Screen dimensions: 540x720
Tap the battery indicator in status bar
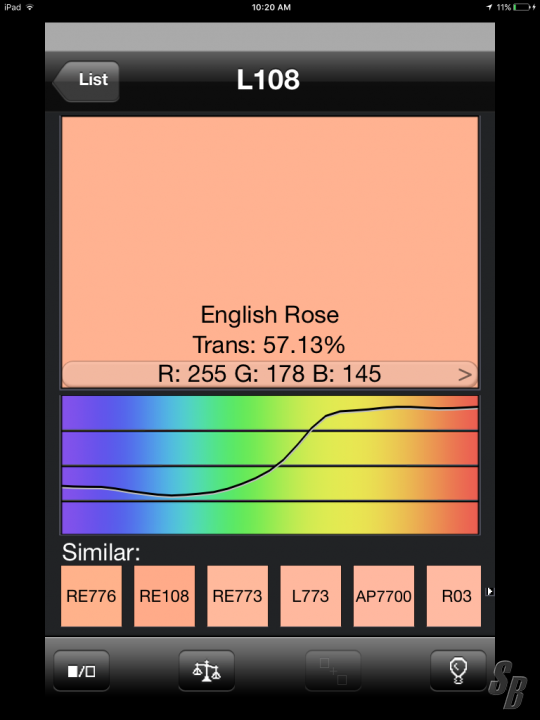524,7
